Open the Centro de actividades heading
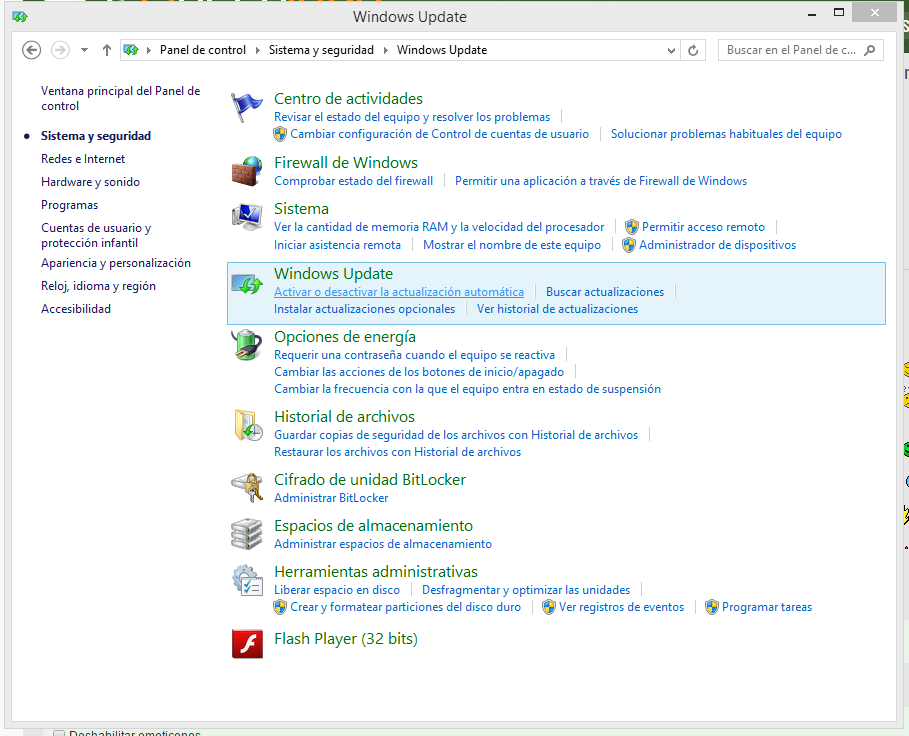Image resolution: width=909 pixels, height=736 pixels. point(348,99)
